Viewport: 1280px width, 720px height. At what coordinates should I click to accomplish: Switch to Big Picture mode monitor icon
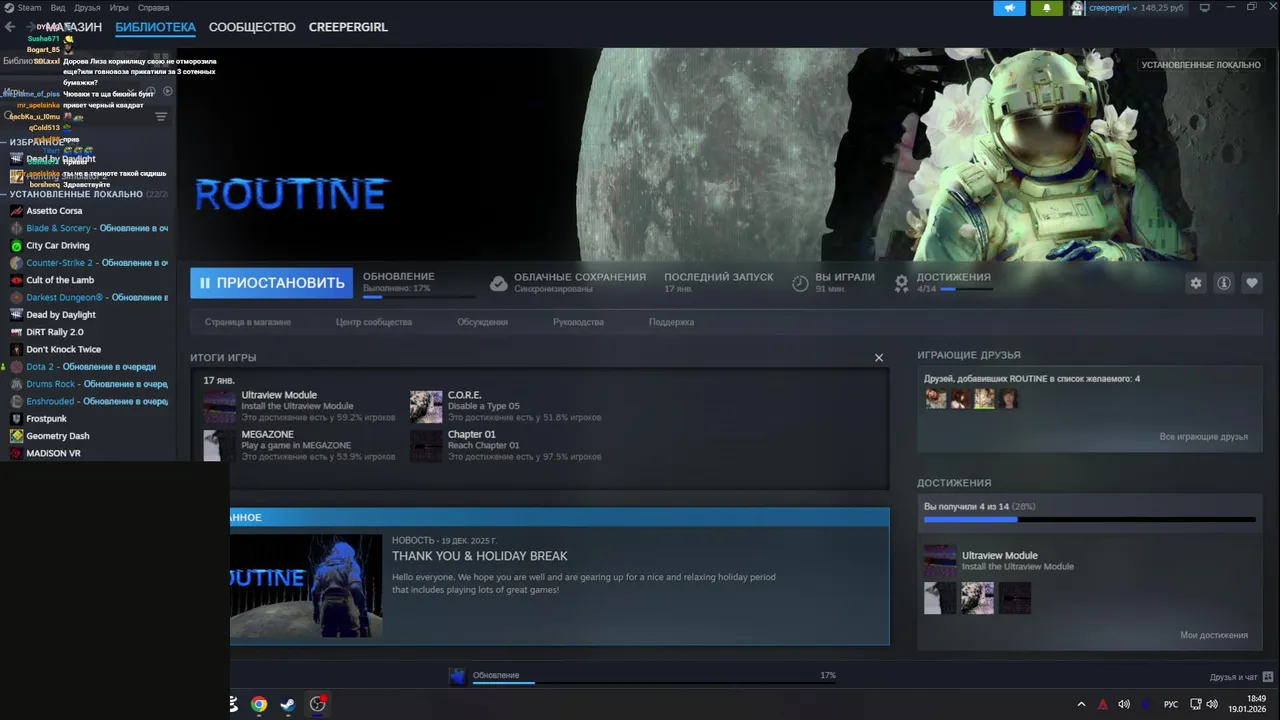click(1205, 8)
